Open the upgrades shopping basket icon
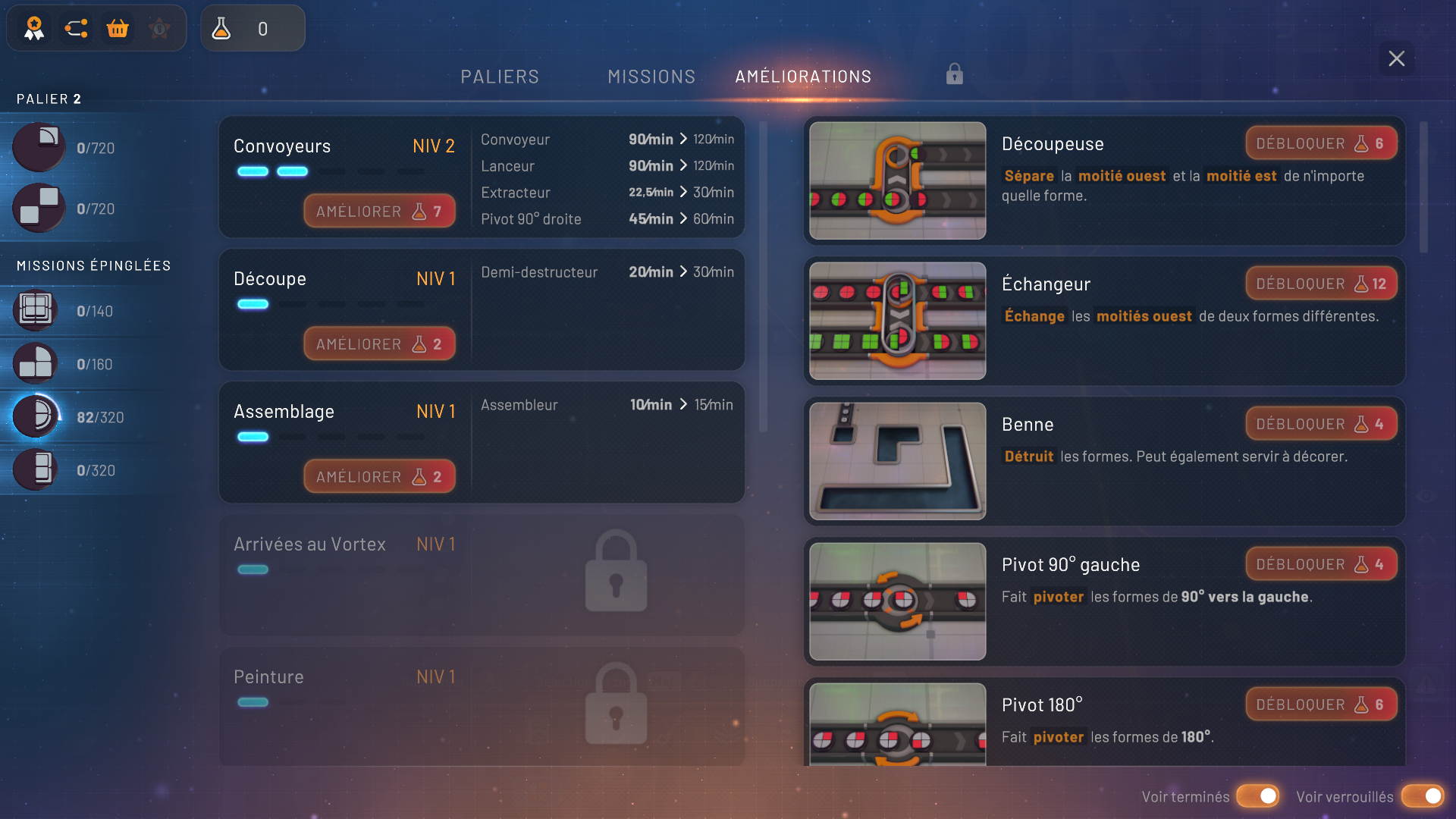 (x=118, y=29)
